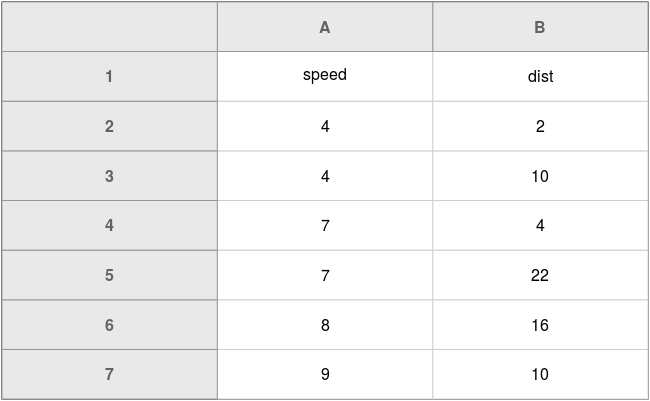The image size is (650, 401).
Task: Select column B header
Action: click(540, 27)
